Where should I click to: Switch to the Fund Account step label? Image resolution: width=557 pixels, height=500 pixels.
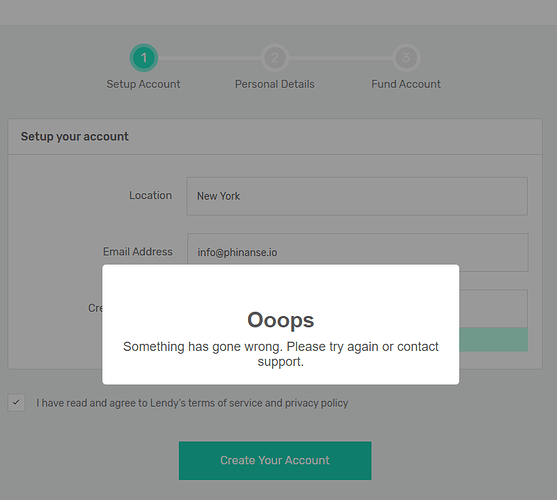(406, 84)
